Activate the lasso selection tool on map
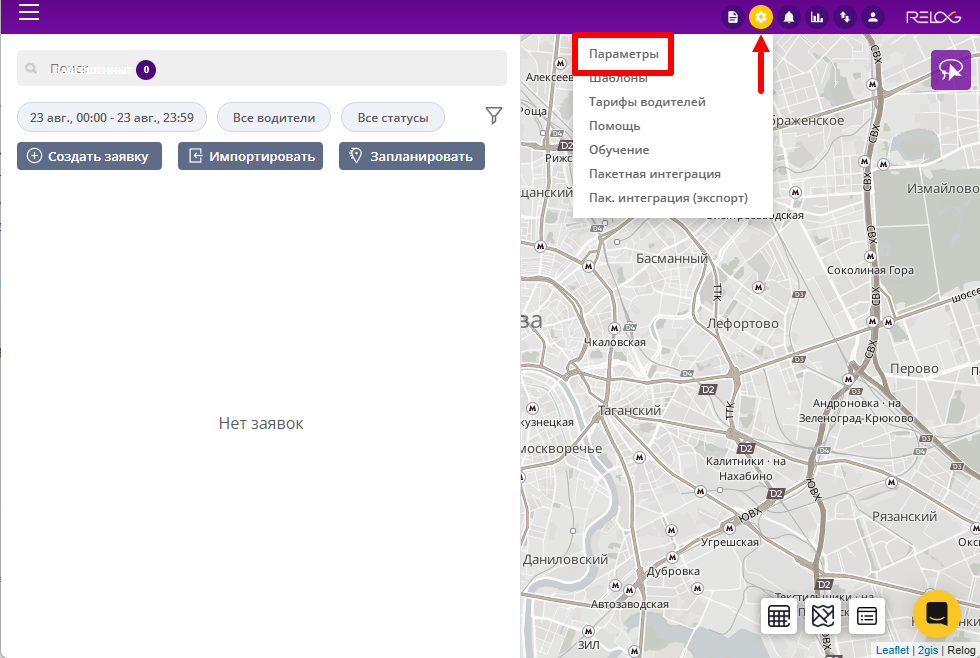The image size is (980, 658). [x=951, y=70]
